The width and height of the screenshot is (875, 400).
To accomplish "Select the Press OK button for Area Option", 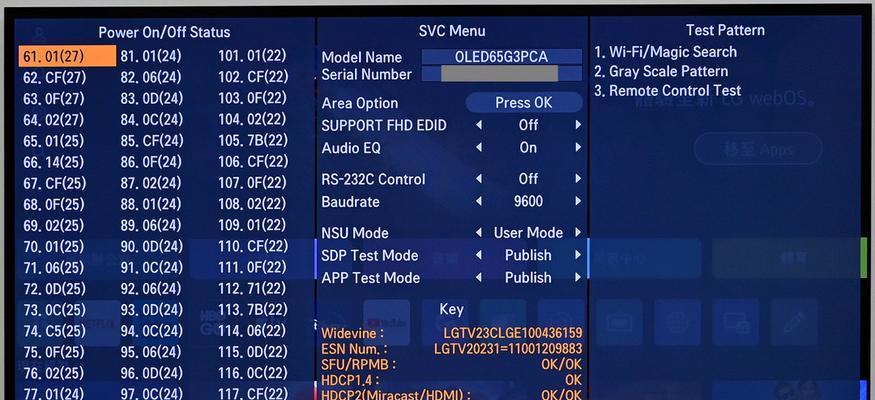I will coord(524,103).
